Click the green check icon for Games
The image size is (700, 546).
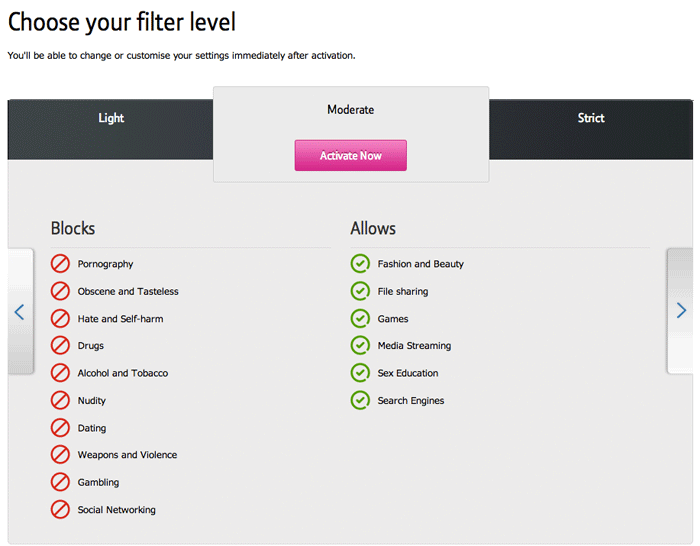point(360,319)
